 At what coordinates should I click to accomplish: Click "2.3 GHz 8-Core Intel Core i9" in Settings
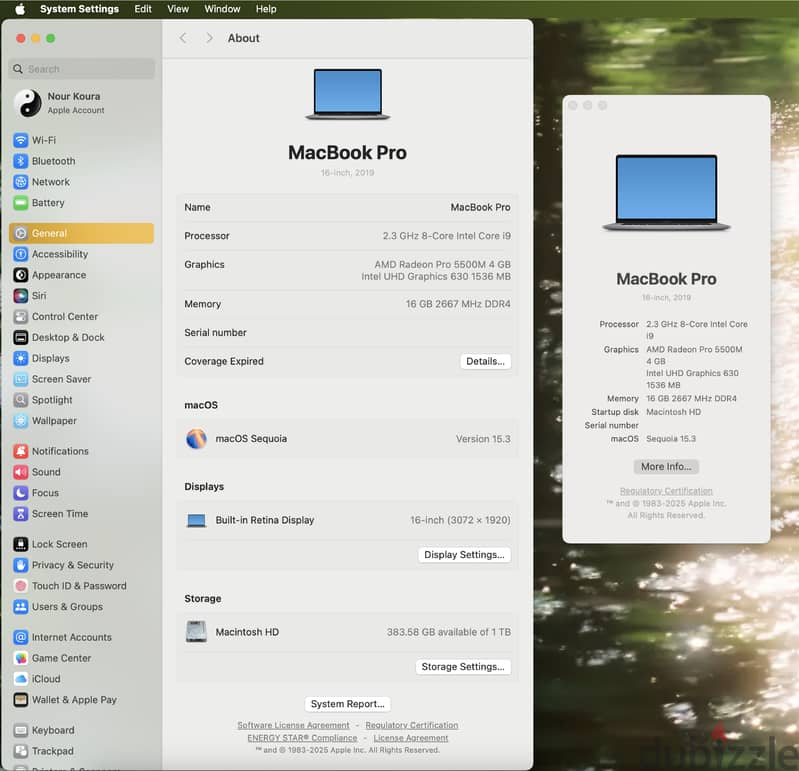tap(446, 236)
